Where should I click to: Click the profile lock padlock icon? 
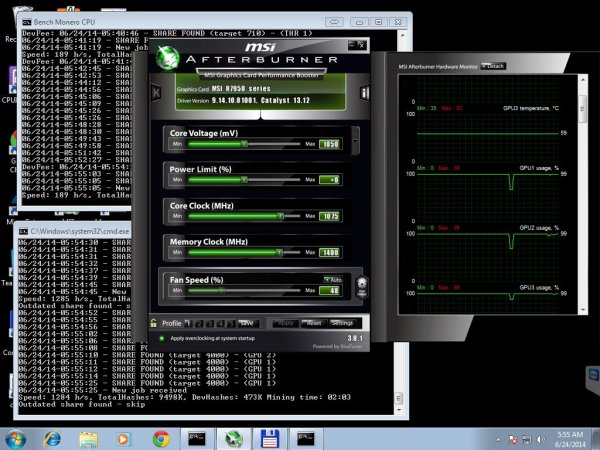point(153,323)
